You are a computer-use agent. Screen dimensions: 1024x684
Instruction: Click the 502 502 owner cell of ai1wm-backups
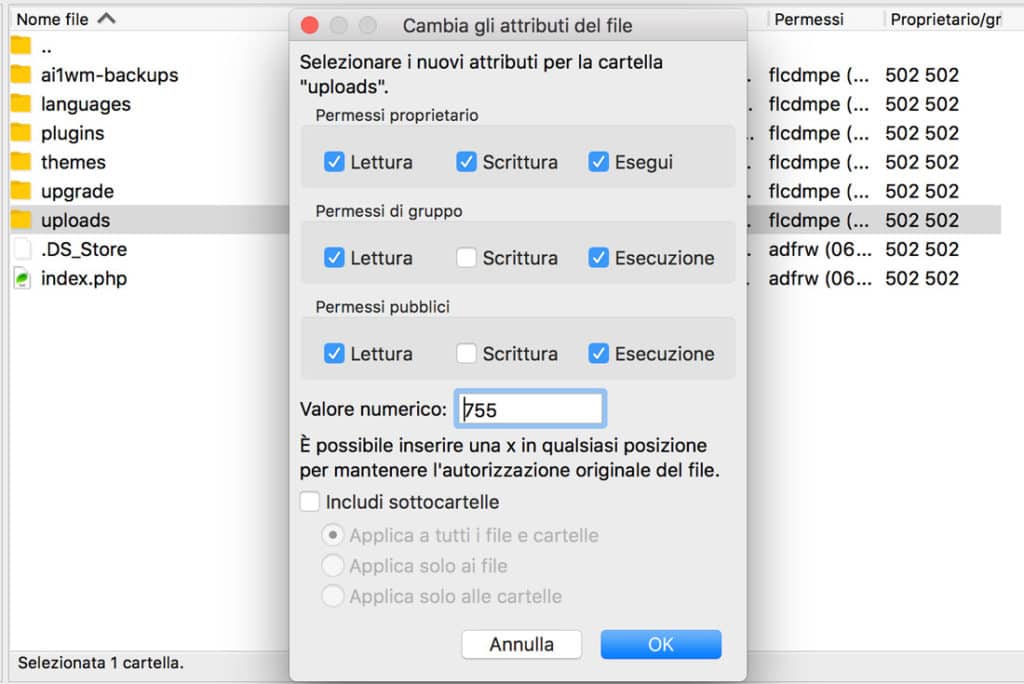(922, 75)
